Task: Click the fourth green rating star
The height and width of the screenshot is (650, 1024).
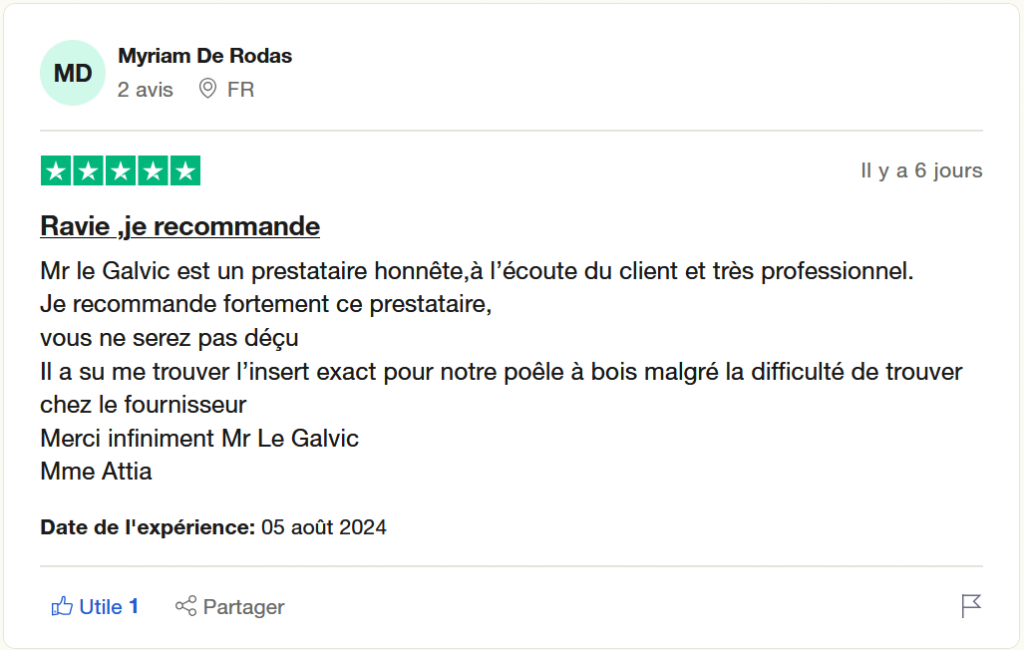Action: click(153, 171)
